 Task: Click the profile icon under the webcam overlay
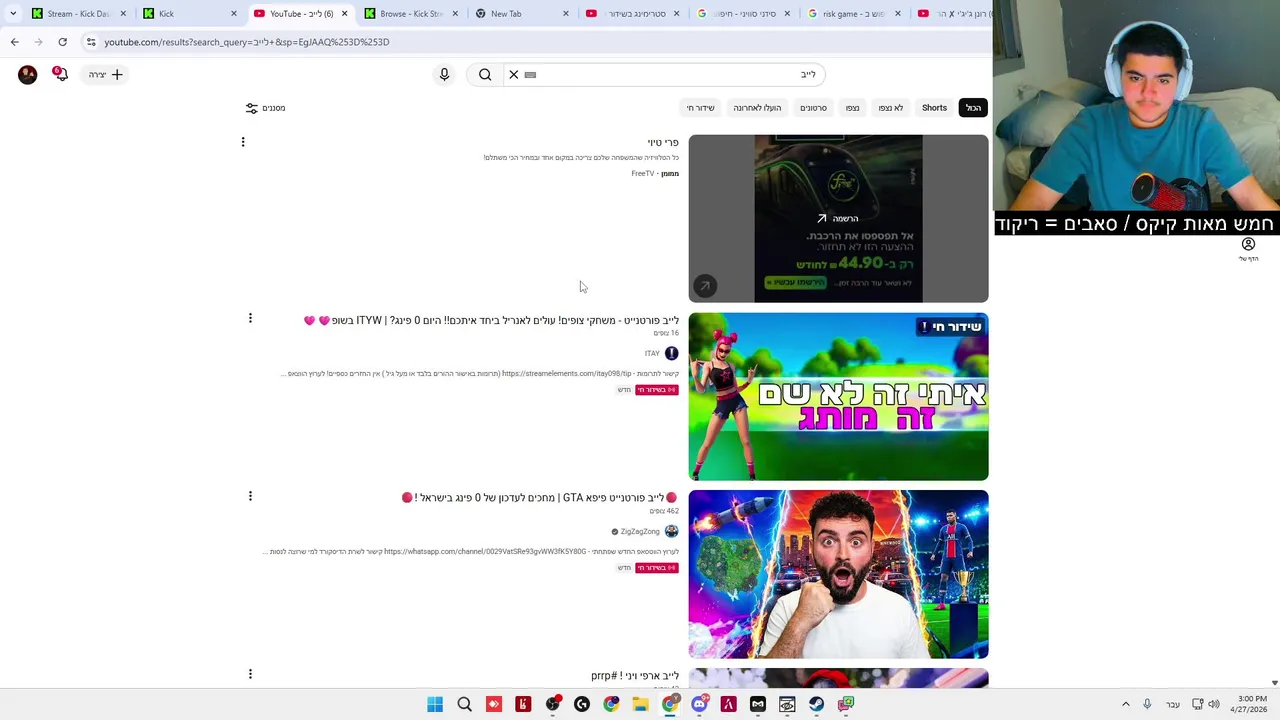tap(1248, 244)
